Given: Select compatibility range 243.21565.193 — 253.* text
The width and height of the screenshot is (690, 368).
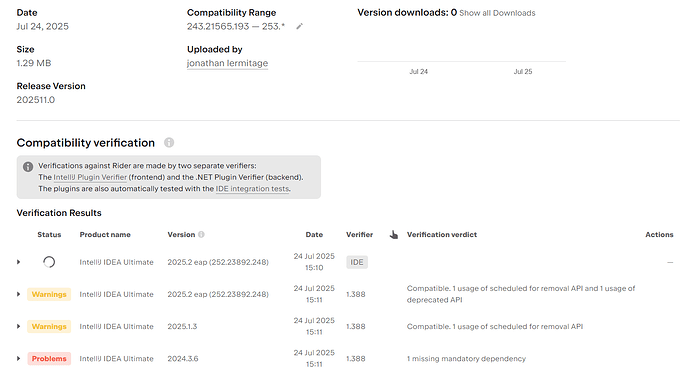Looking at the screenshot, I should pyautogui.click(x=236, y=26).
